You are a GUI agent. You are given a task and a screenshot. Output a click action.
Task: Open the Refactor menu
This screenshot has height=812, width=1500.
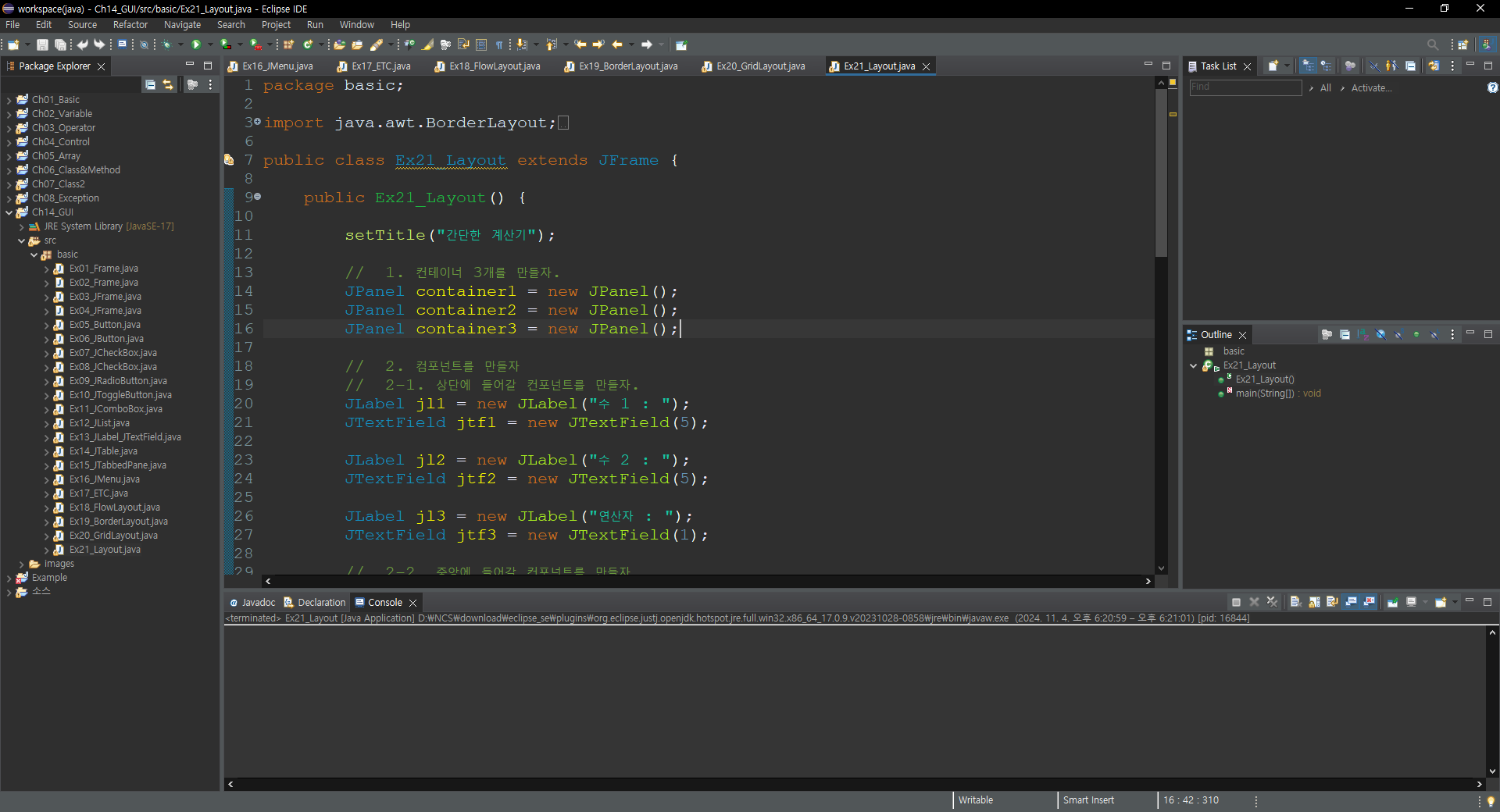point(130,25)
